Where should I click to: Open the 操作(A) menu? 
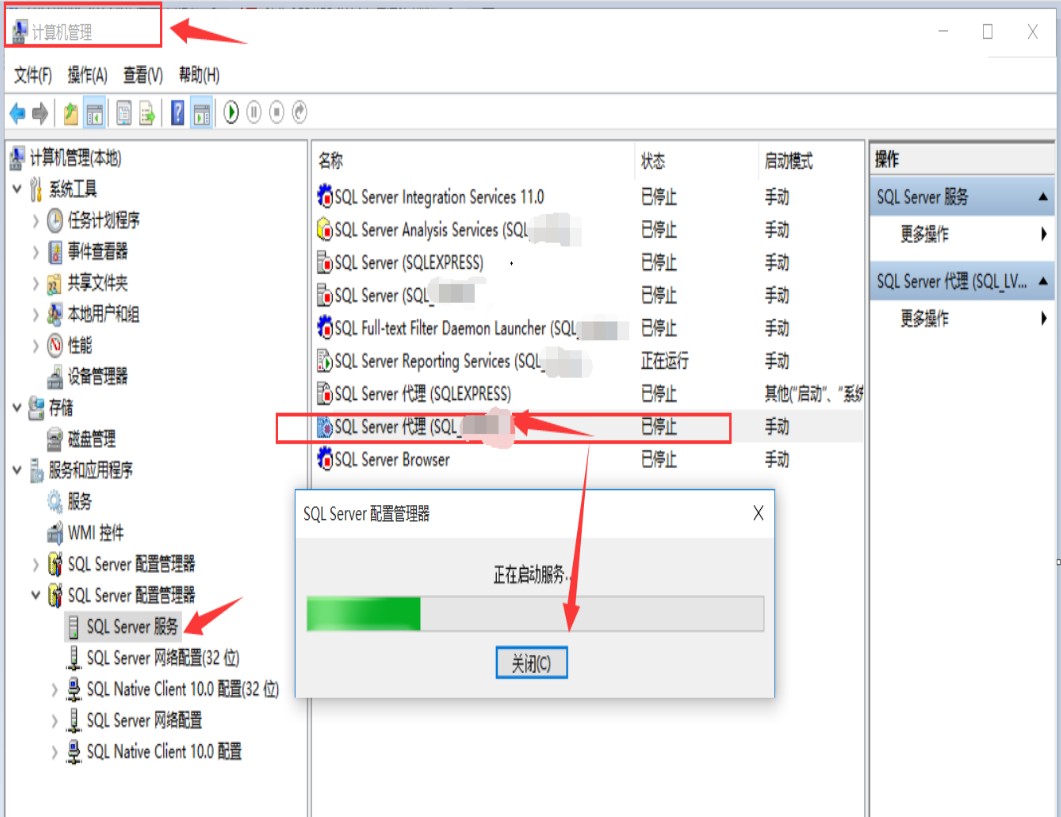[87, 75]
